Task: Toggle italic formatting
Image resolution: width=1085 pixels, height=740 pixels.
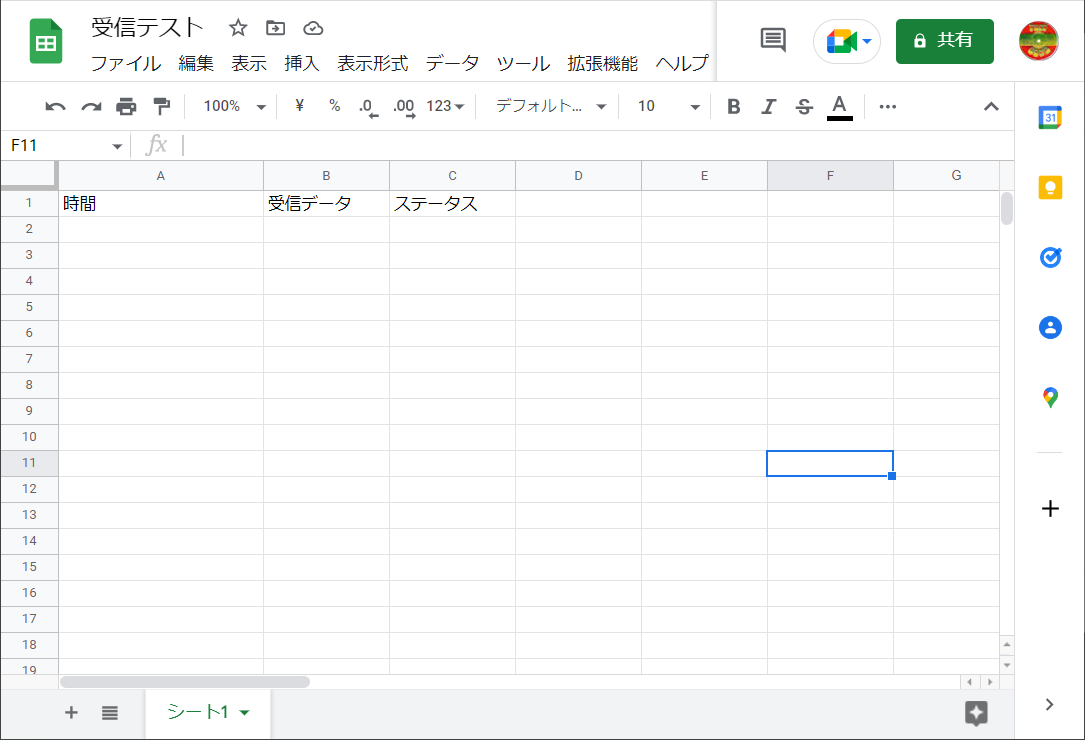Action: 768,106
